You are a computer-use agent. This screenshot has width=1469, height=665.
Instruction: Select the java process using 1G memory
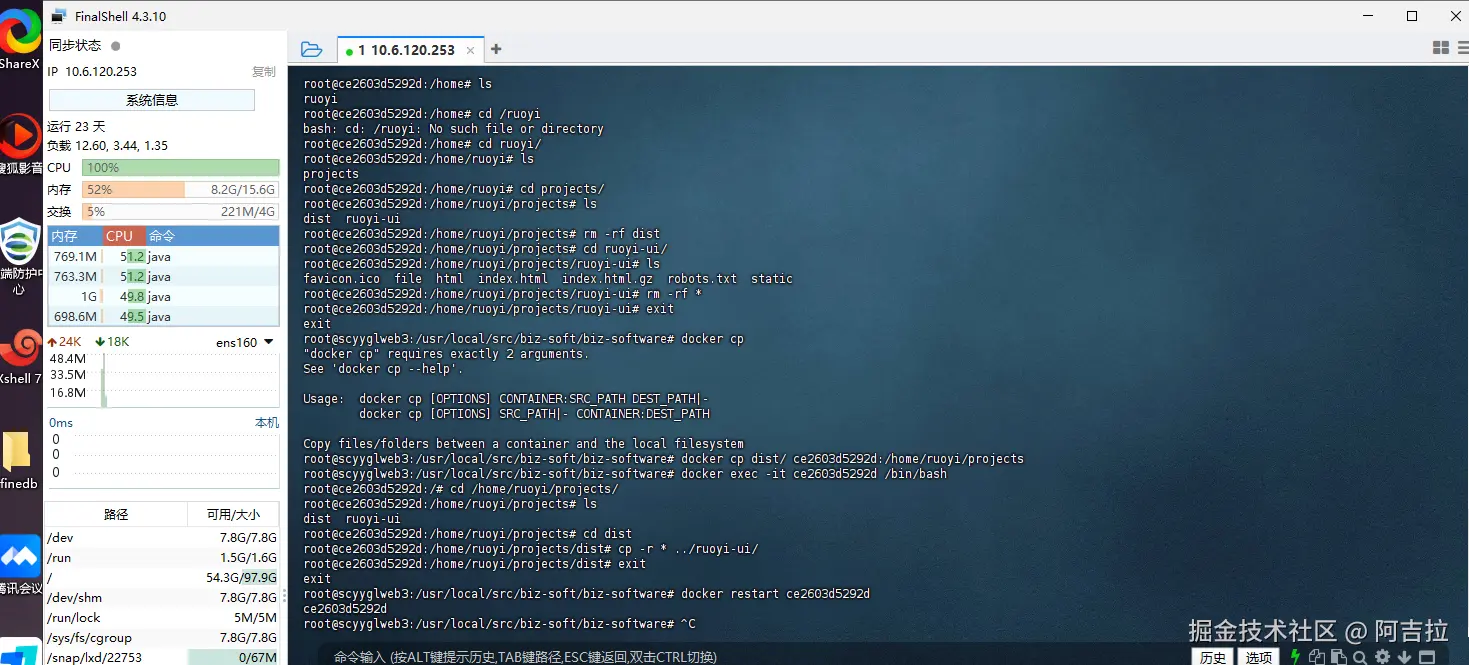click(x=163, y=296)
